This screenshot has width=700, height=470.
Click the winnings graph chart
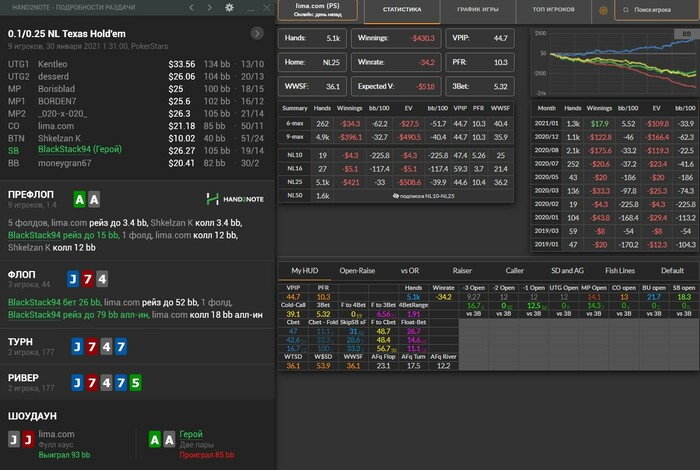pos(615,62)
